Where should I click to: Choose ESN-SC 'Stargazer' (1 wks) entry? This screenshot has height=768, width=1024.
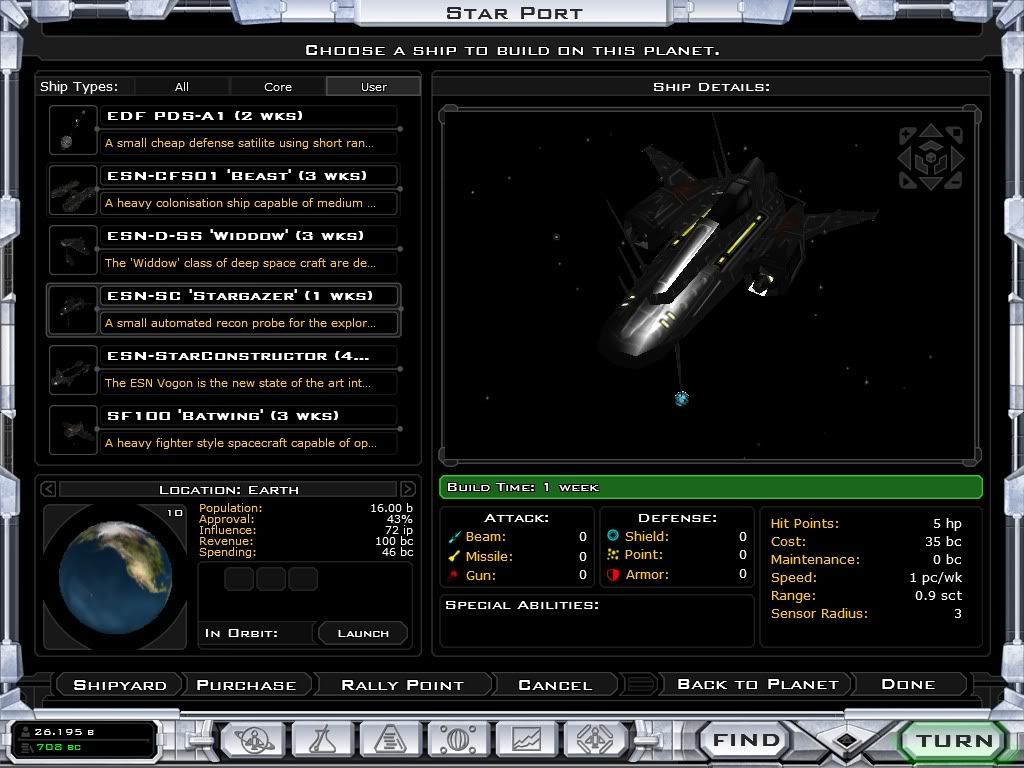coord(248,296)
